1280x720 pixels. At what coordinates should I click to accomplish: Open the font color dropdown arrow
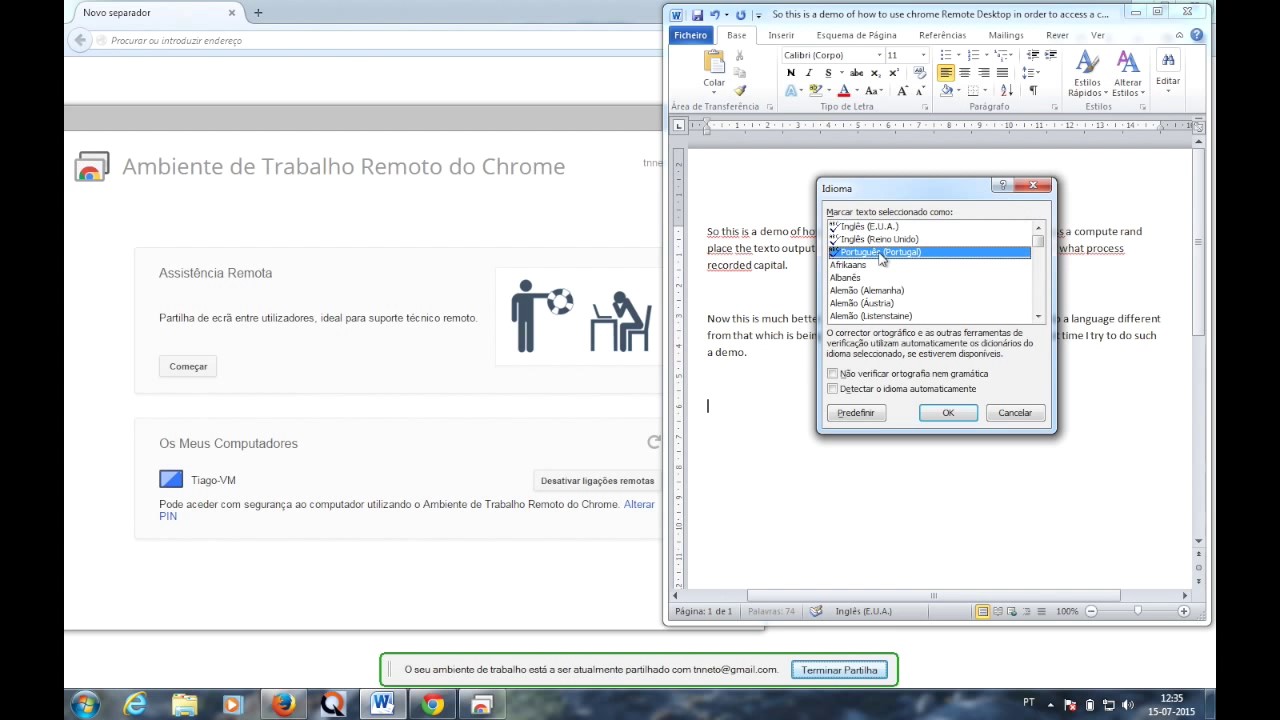pos(858,91)
